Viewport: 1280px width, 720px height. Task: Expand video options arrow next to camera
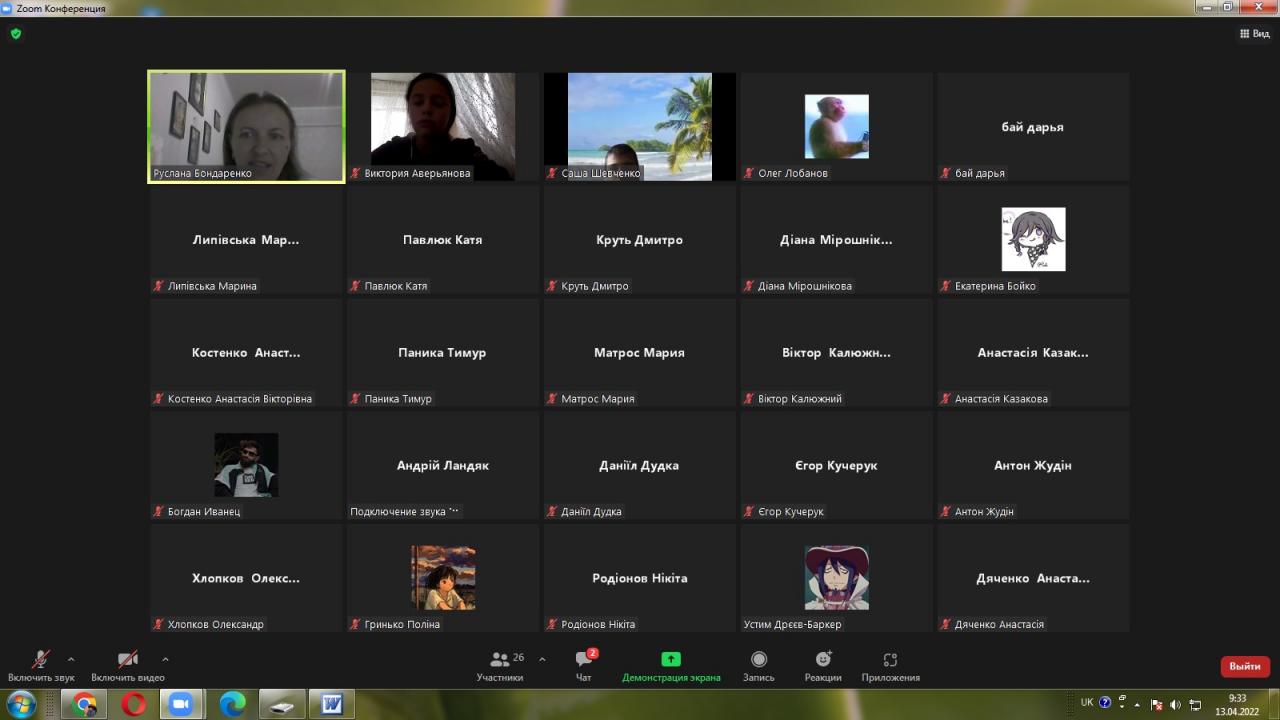tap(165, 659)
